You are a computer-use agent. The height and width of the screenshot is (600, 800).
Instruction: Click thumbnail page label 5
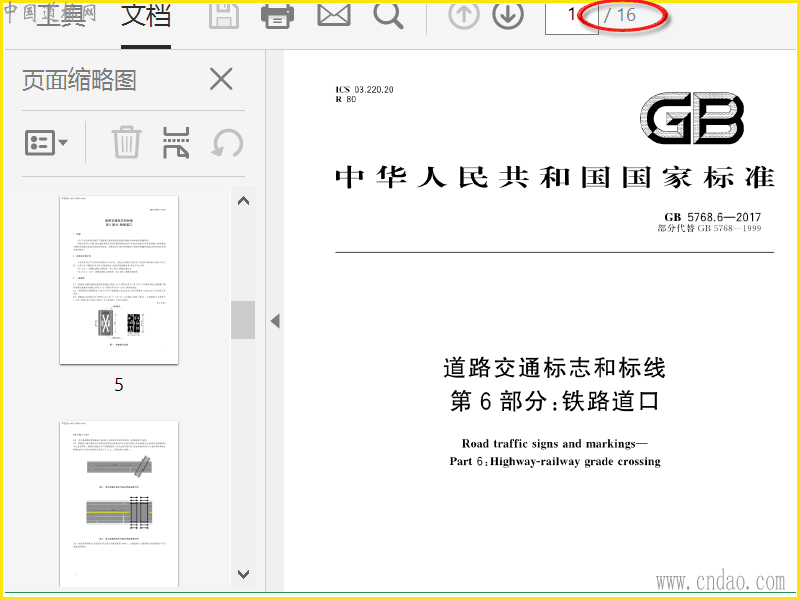[119, 385]
